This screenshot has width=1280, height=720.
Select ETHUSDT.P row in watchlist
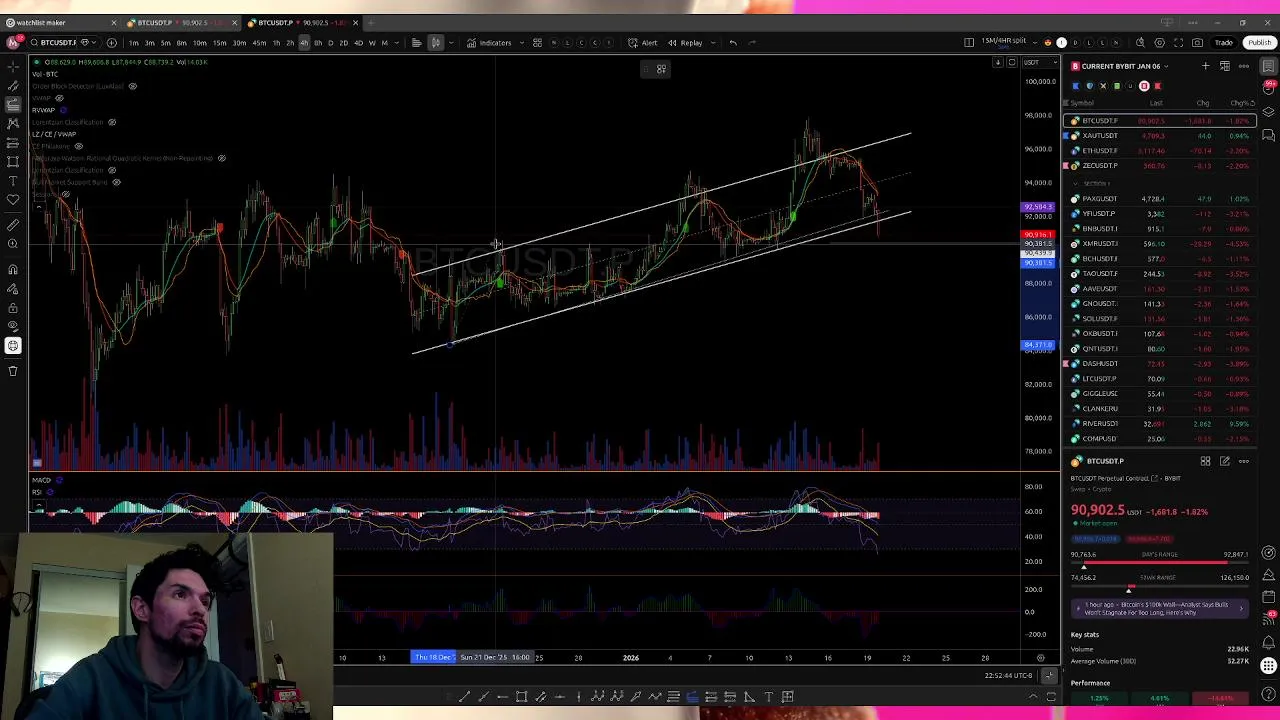[x=1160, y=151]
